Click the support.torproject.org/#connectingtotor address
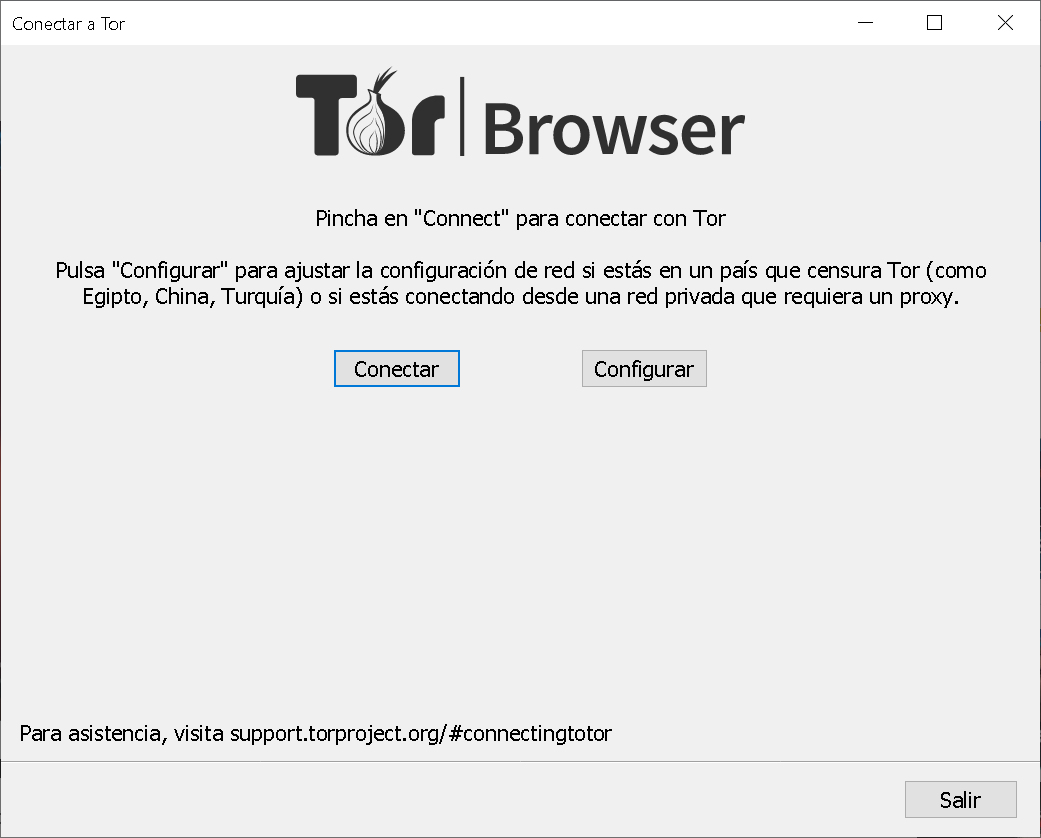This screenshot has width=1041, height=838. 421,734
